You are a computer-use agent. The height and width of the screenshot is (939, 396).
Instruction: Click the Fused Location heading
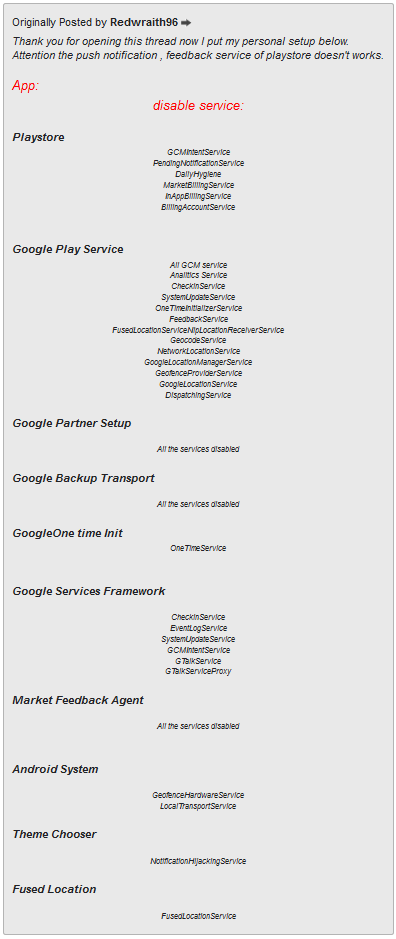[x=55, y=889]
